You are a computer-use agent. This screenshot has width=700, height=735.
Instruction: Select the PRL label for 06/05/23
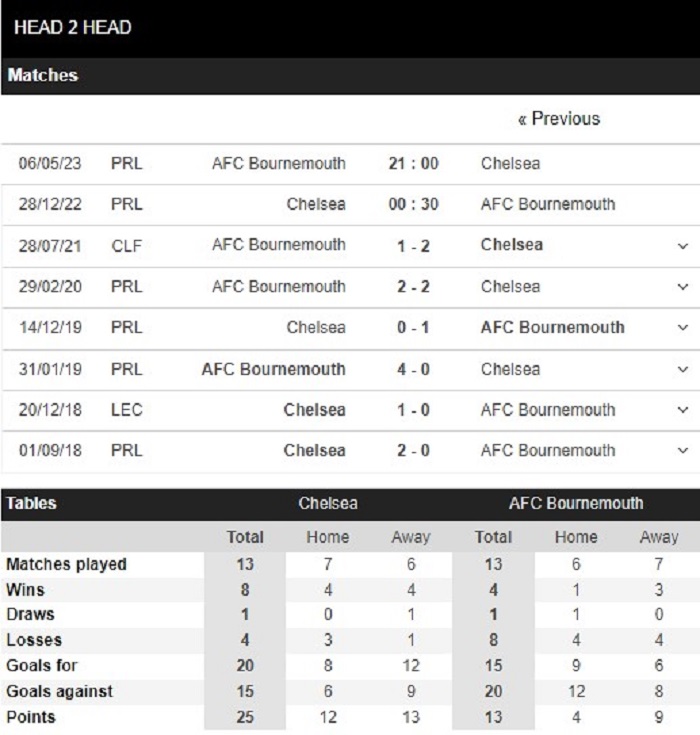127,164
